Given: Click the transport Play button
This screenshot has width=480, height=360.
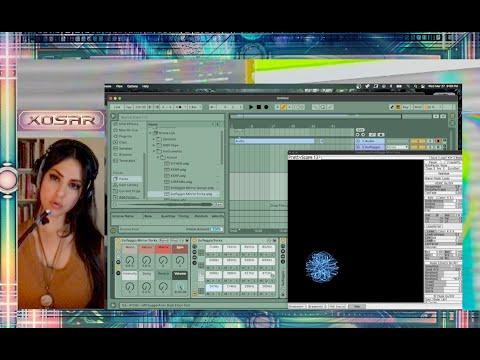Looking at the screenshot, I should pos(251,107).
